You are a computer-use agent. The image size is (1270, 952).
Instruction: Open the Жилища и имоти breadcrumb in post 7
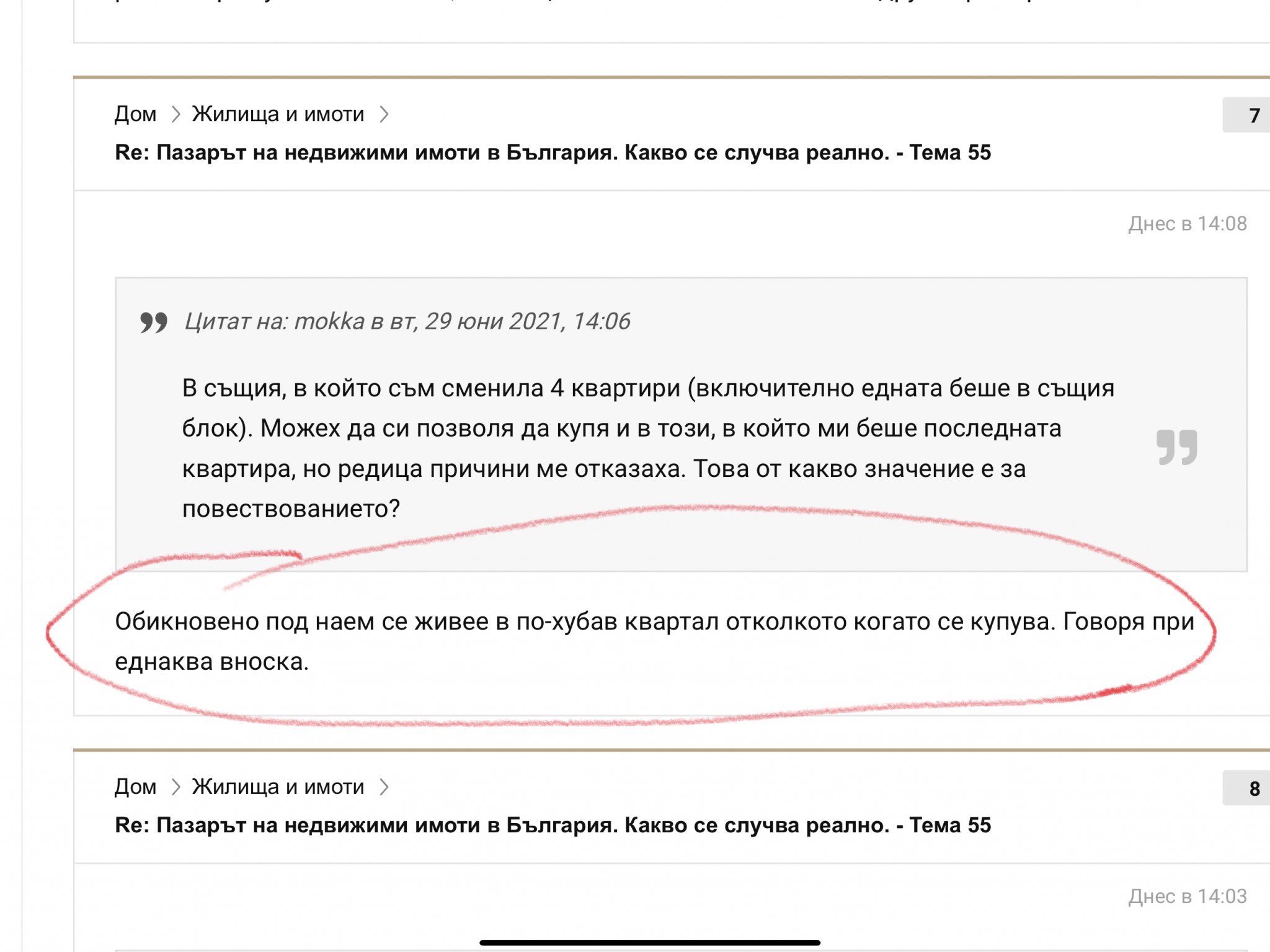278,114
